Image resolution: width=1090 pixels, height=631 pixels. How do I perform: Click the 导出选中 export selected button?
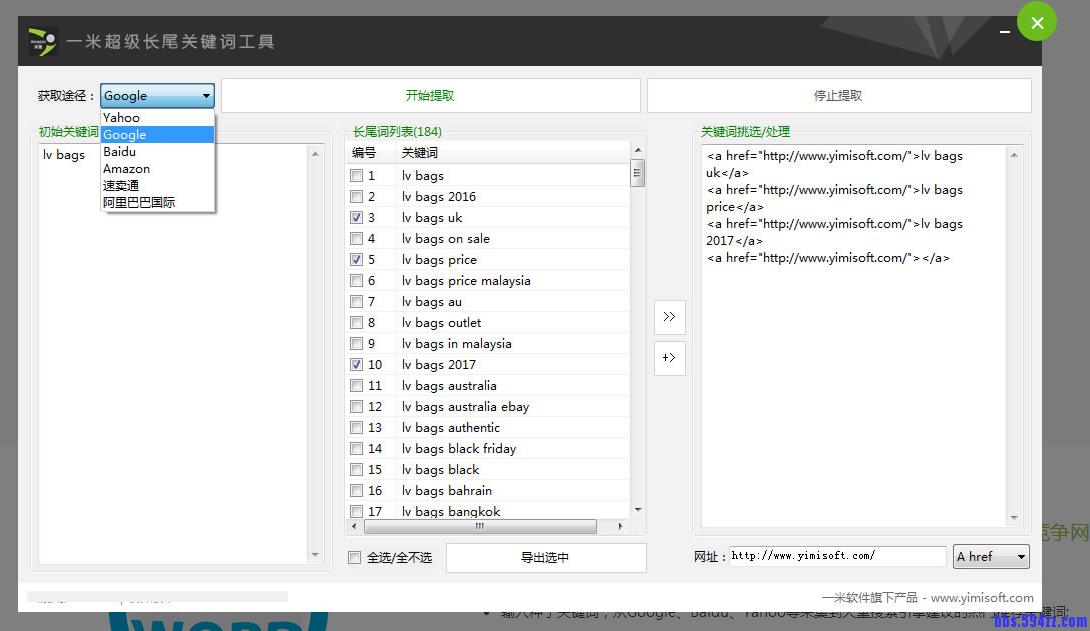click(x=546, y=558)
